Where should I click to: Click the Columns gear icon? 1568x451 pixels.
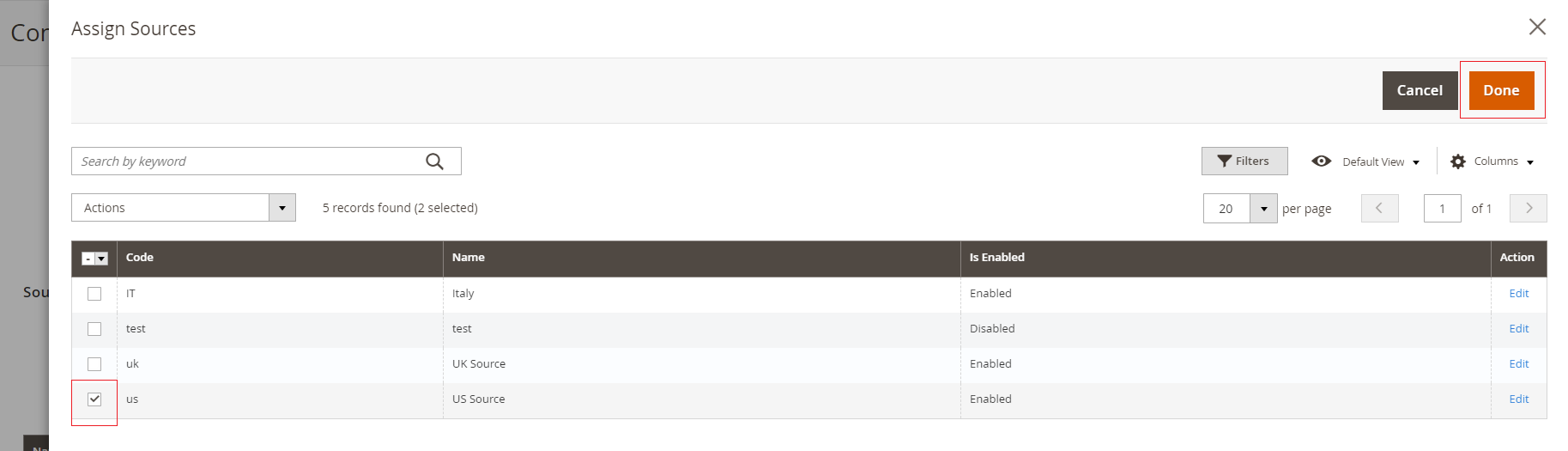[x=1457, y=162]
